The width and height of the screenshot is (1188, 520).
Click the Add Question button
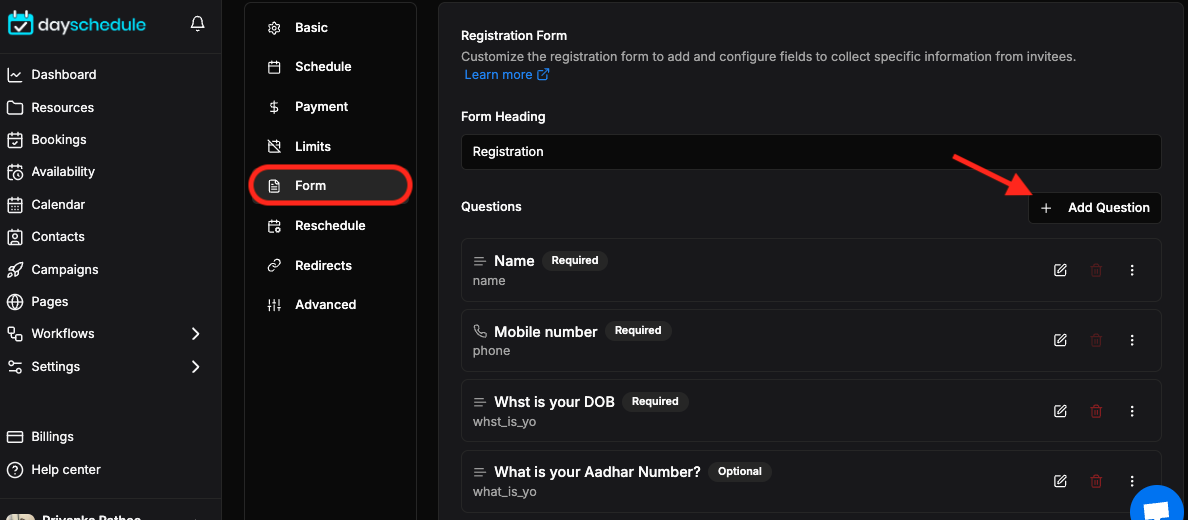[1094, 208]
